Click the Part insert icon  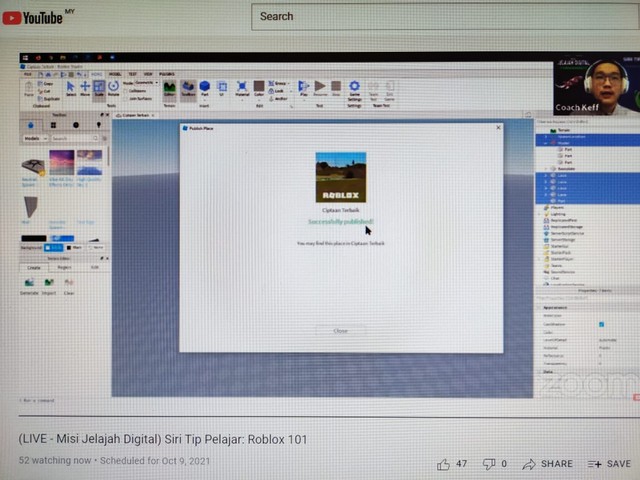click(204, 88)
